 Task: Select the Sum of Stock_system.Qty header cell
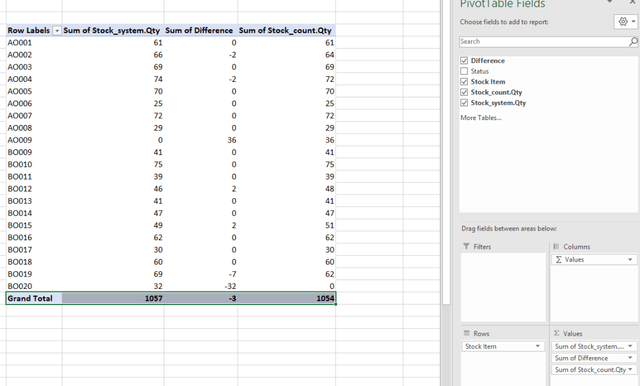pyautogui.click(x=113, y=31)
